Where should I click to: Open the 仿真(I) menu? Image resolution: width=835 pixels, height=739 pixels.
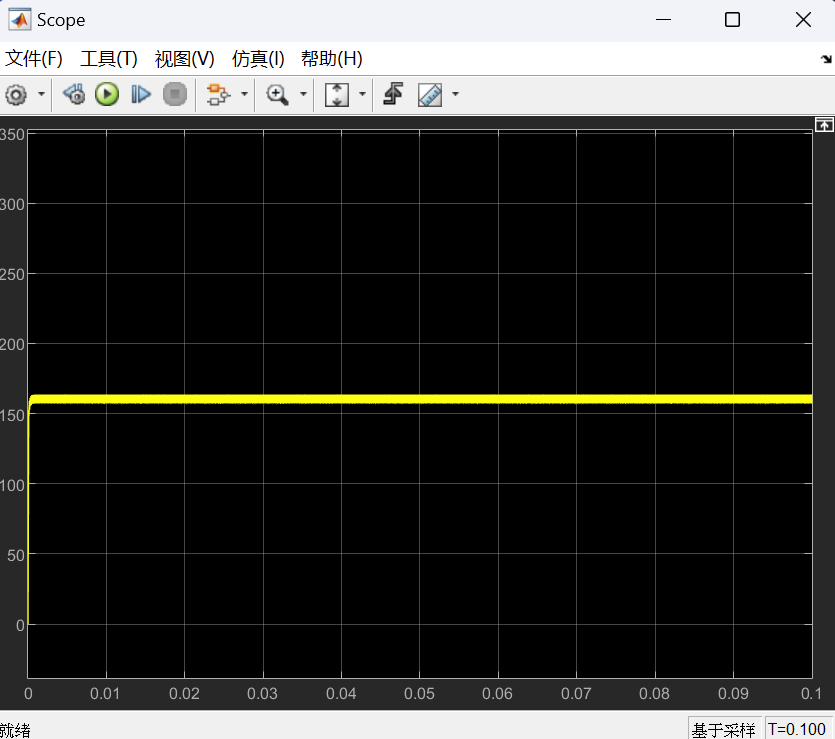pos(258,59)
